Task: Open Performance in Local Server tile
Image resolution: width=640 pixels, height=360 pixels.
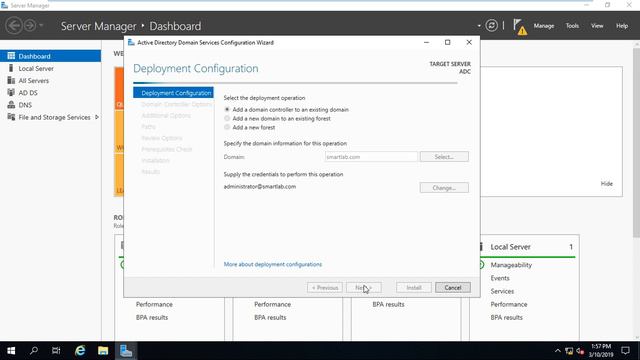Action: [509, 304]
